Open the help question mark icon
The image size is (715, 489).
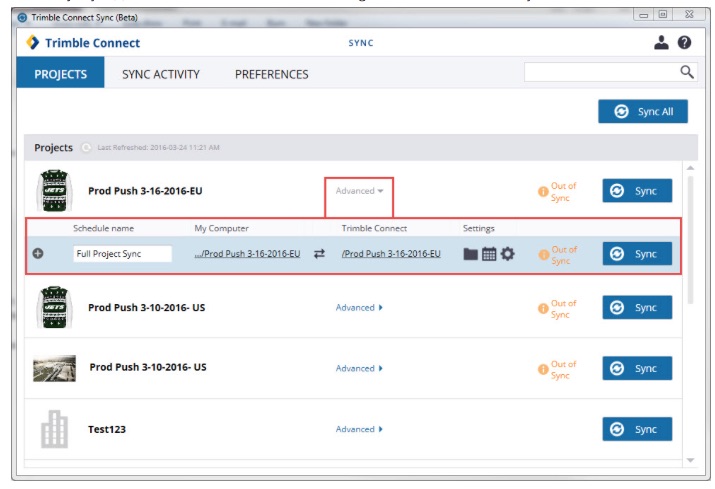tap(684, 42)
